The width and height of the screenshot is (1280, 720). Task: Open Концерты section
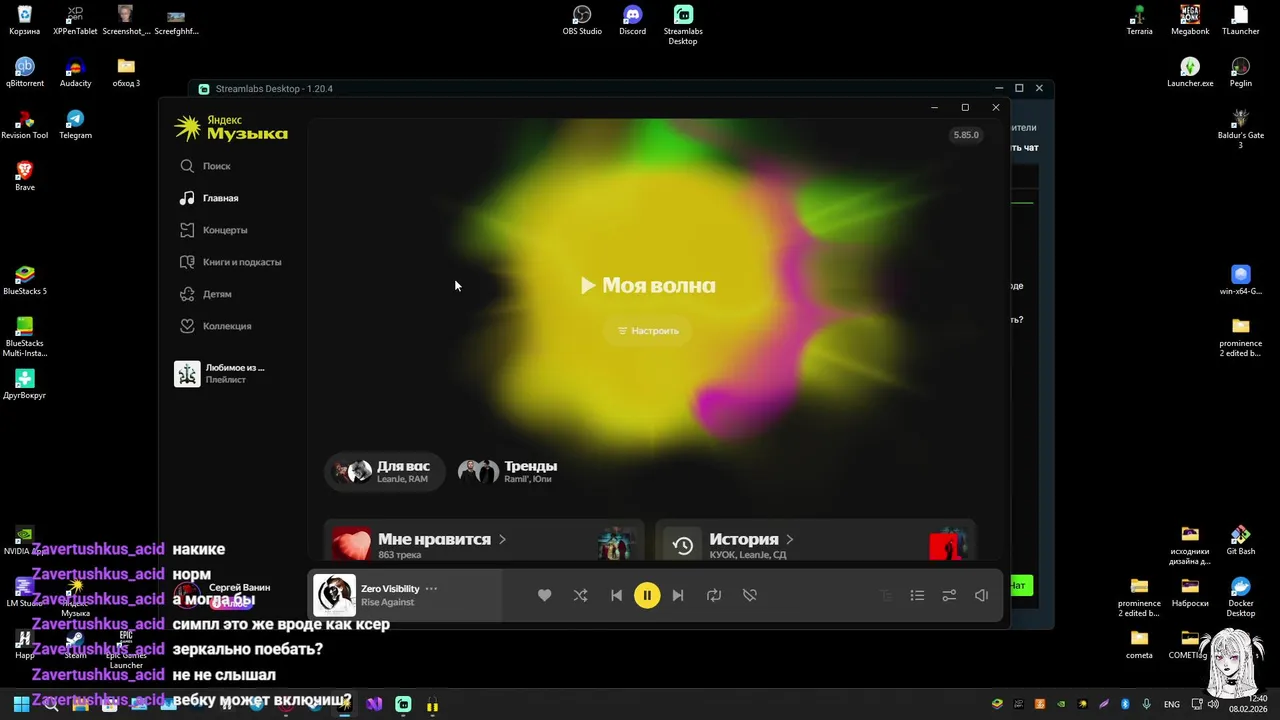coord(213,230)
